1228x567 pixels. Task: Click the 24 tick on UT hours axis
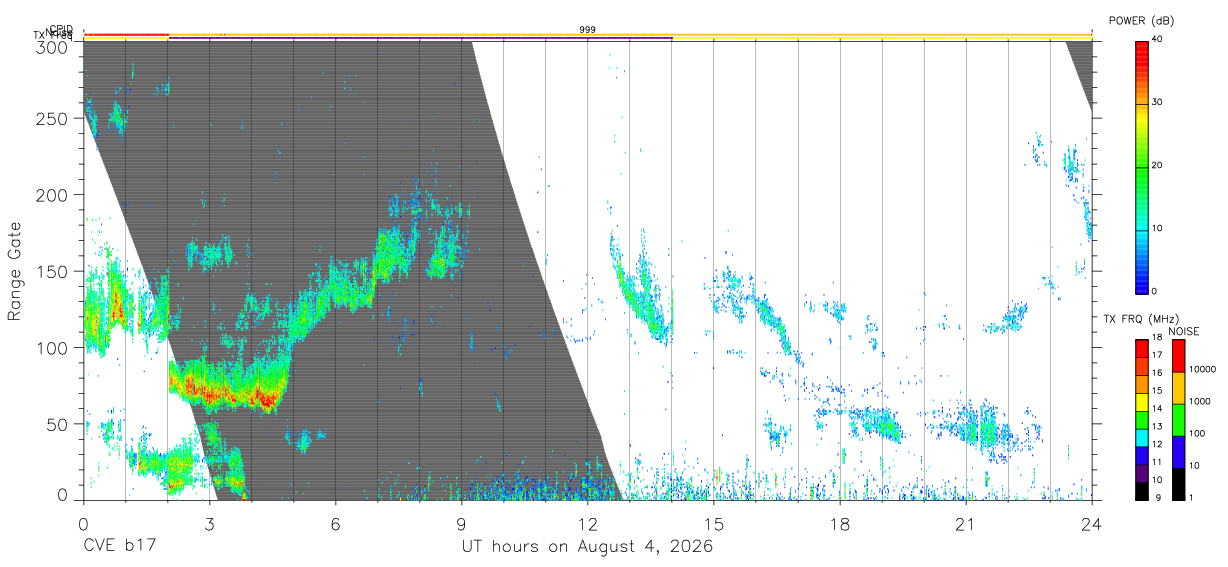1091,523
